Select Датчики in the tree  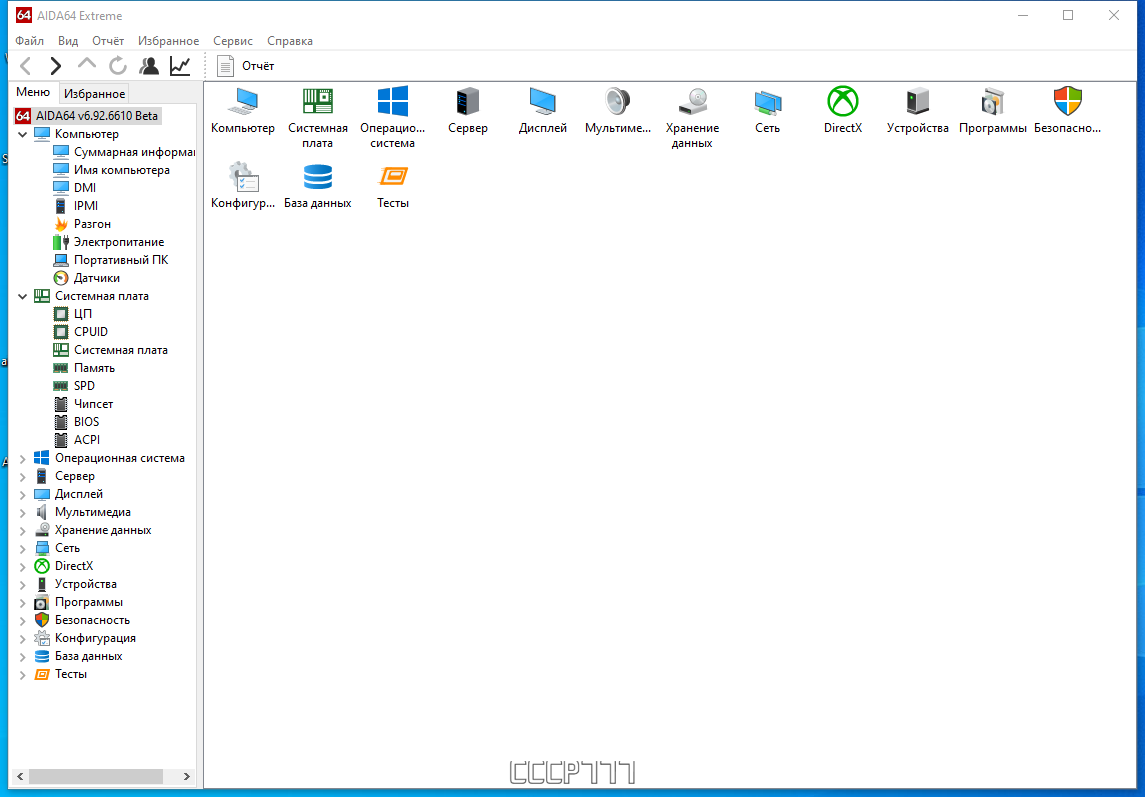coord(87,278)
